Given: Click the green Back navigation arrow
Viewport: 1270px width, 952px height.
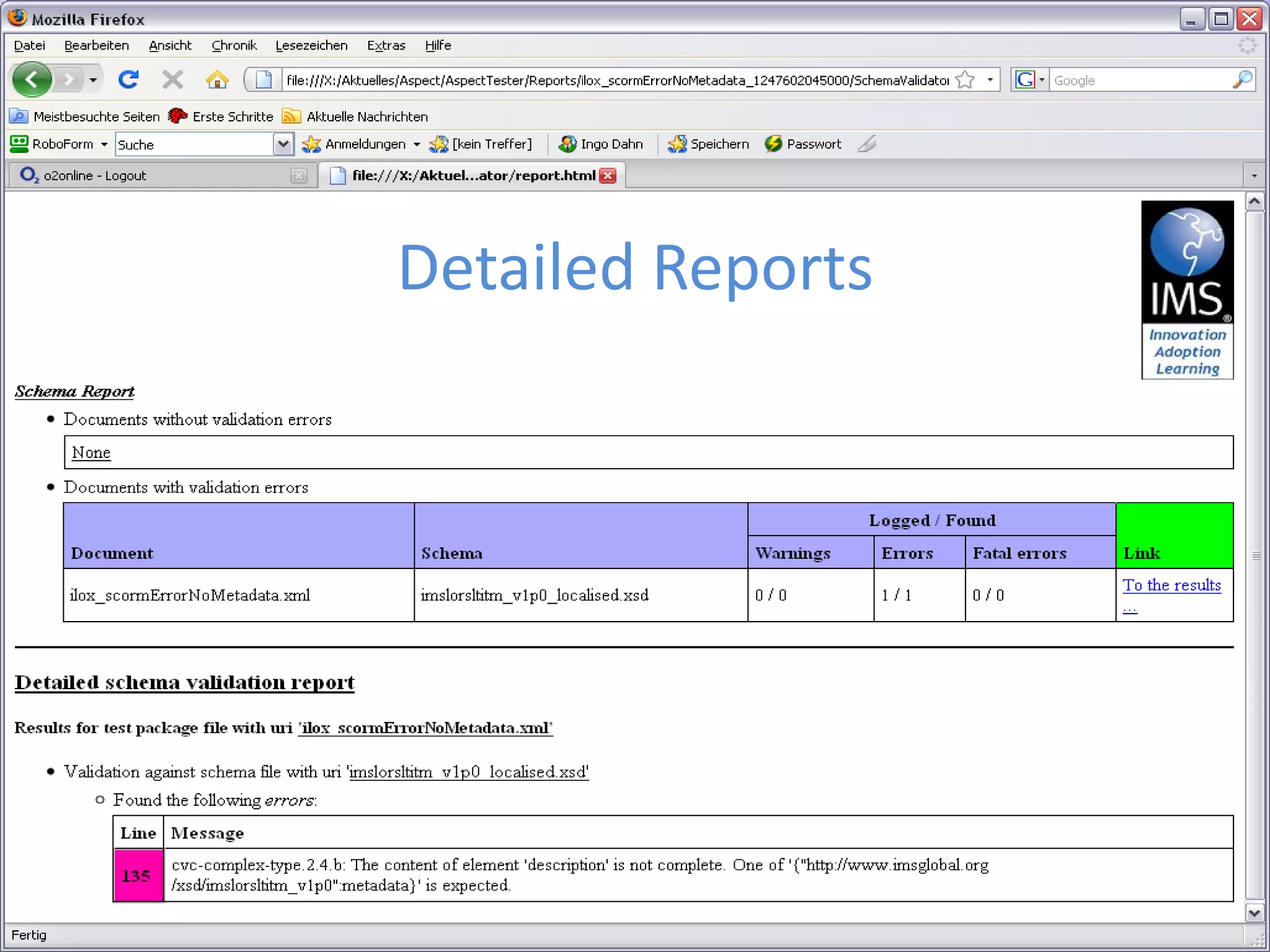Looking at the screenshot, I should (32, 79).
